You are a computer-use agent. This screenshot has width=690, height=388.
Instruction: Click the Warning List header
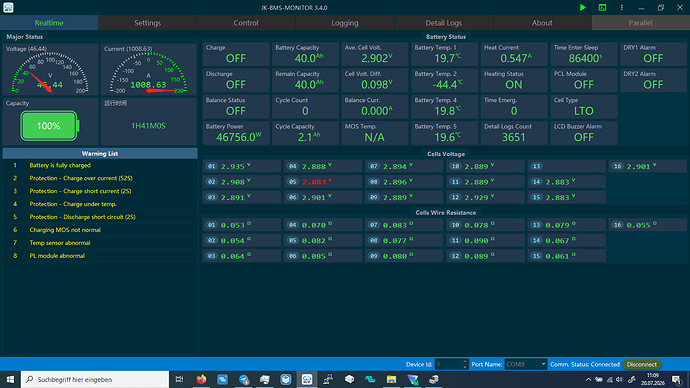tap(100, 154)
